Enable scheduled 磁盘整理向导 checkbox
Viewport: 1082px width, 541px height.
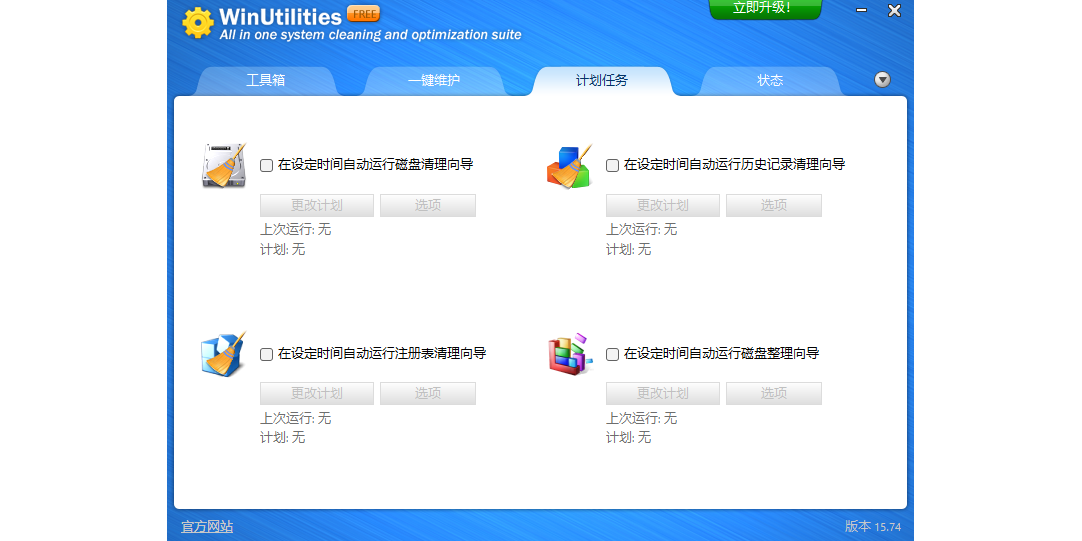[x=612, y=354]
